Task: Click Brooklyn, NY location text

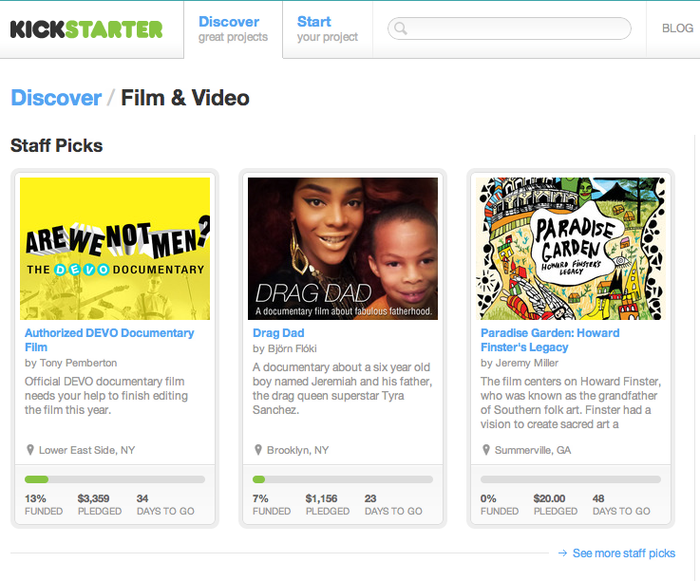Action: [298, 450]
